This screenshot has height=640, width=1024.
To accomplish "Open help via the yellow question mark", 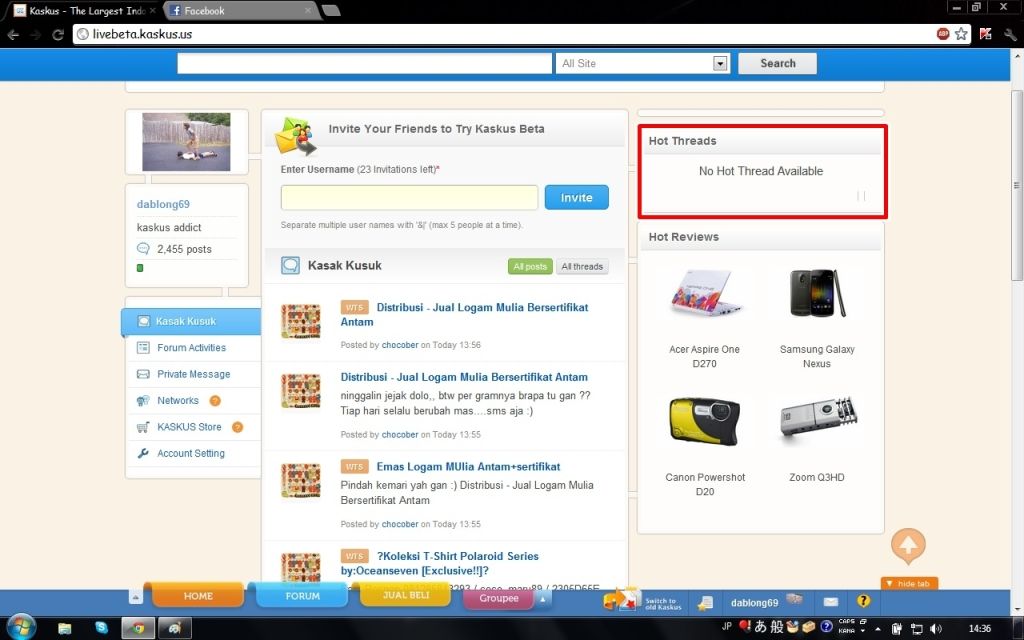I will tap(863, 601).
